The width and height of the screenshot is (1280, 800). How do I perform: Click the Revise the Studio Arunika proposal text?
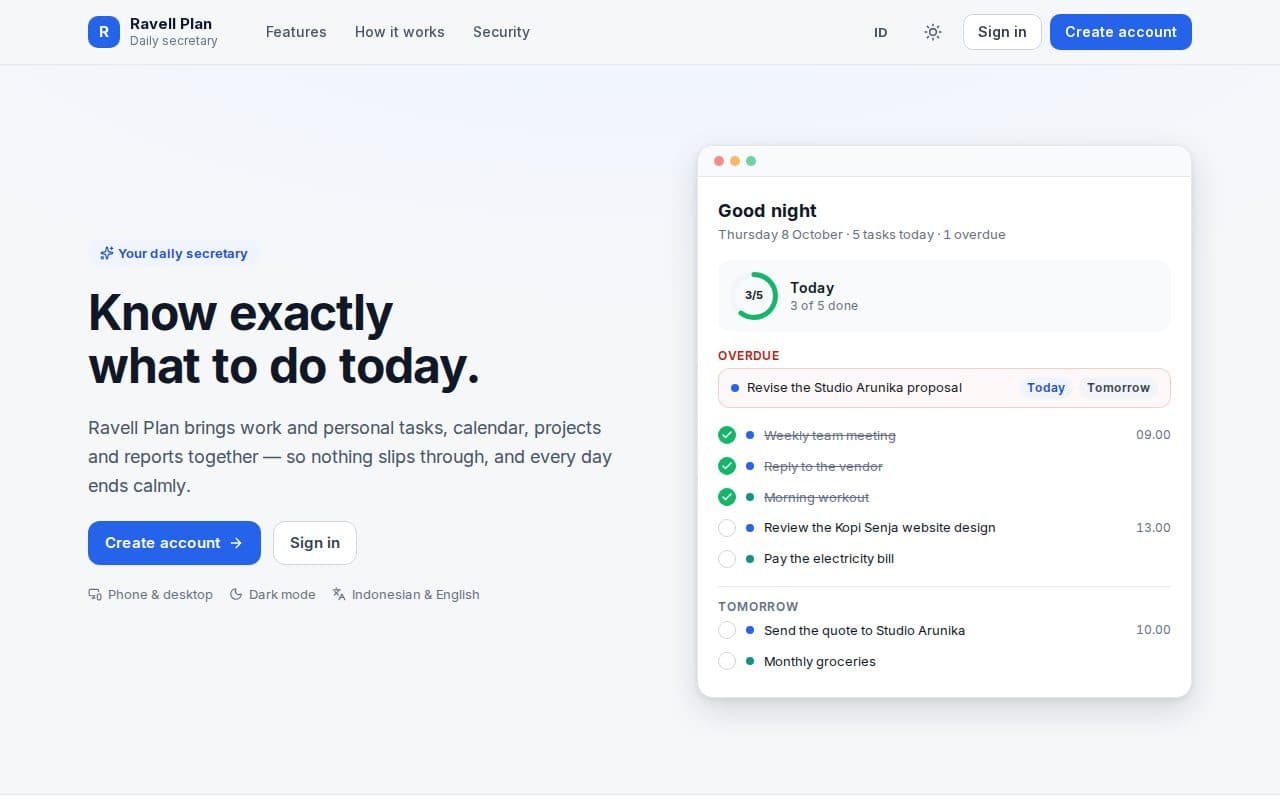pyautogui.click(x=854, y=388)
